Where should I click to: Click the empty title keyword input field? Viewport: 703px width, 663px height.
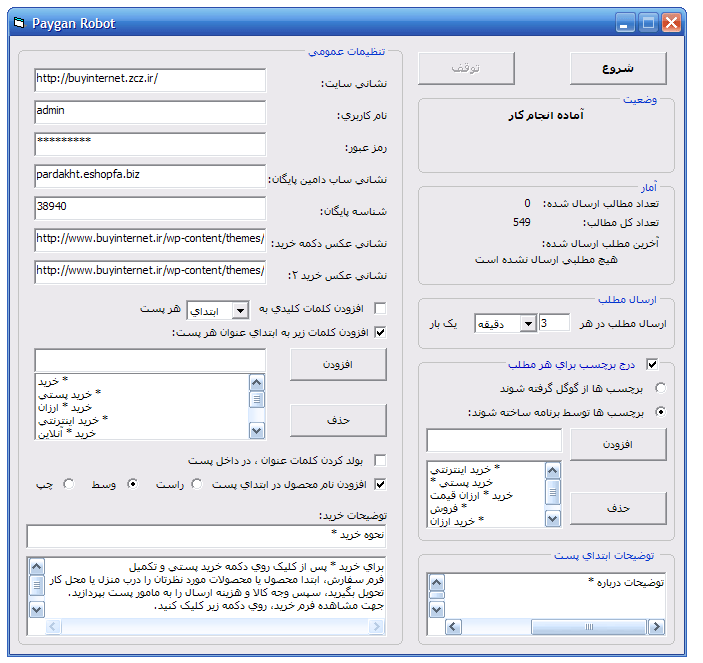click(x=150, y=360)
